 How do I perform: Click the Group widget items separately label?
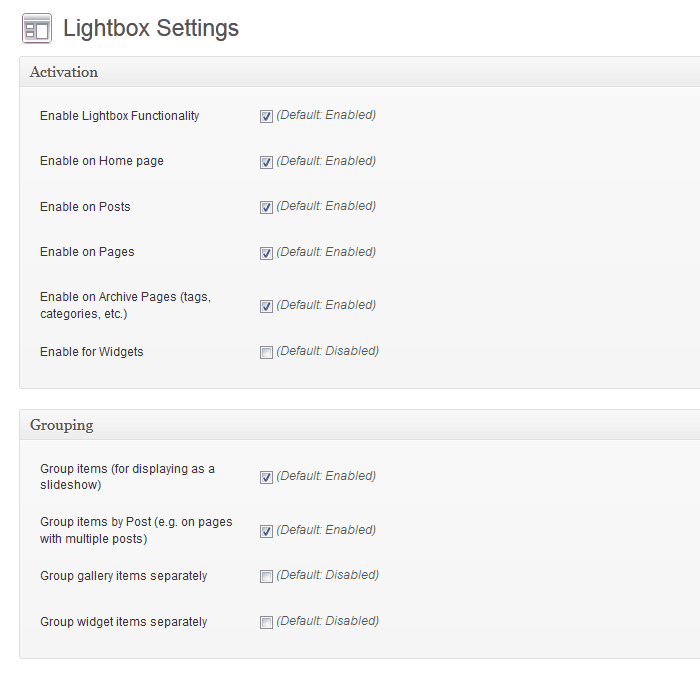[124, 622]
